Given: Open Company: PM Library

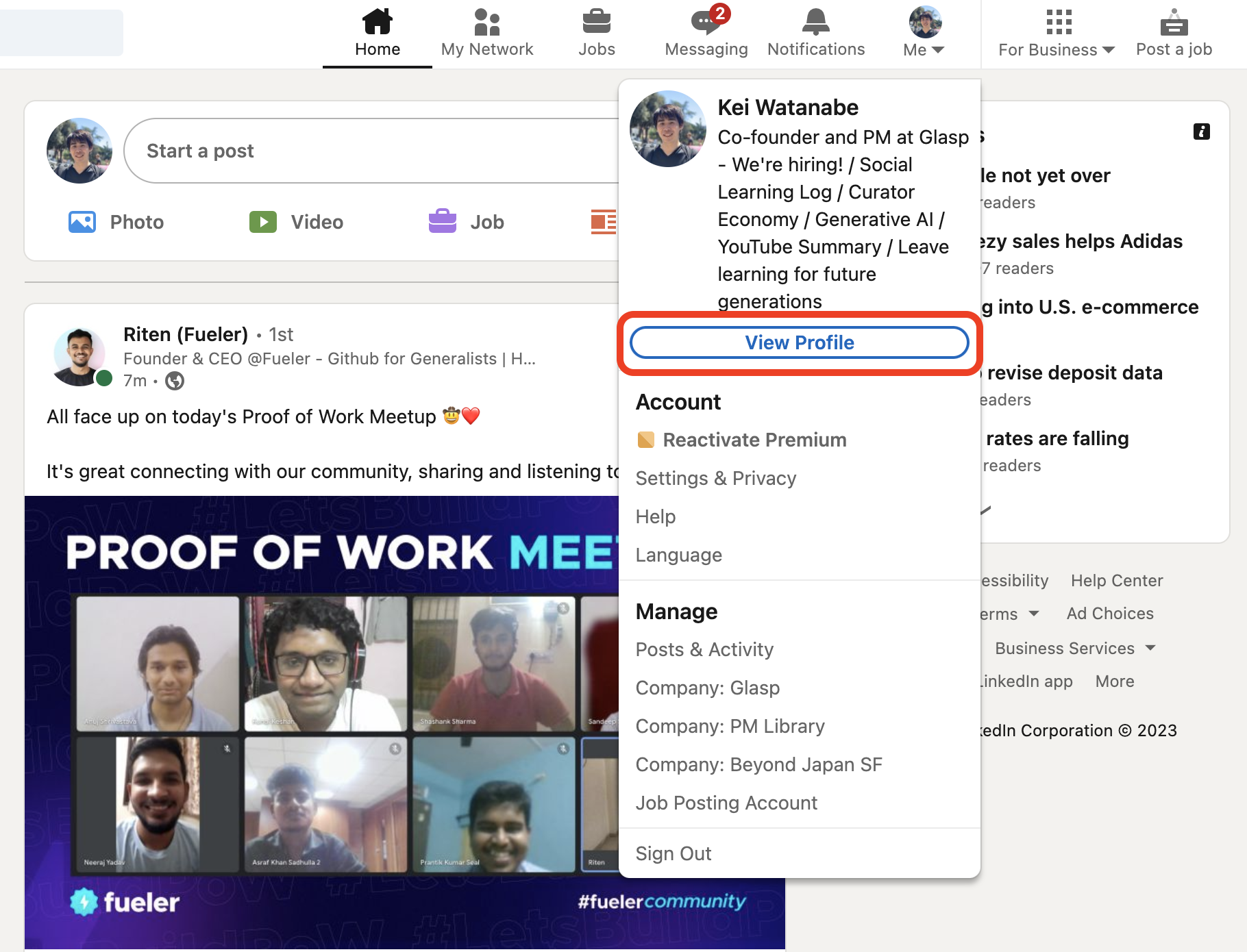Looking at the screenshot, I should (x=730, y=726).
